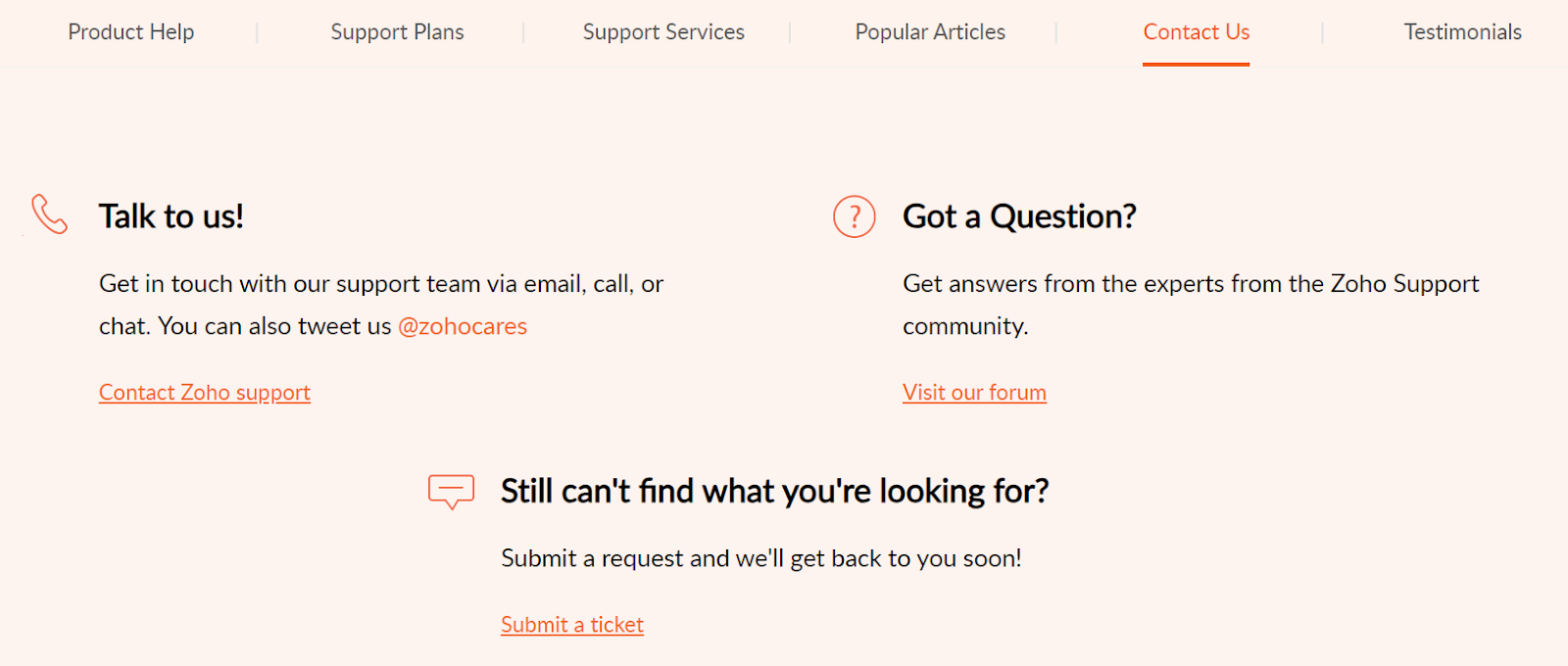
Task: Open the Submit a ticket link
Action: tap(572, 625)
